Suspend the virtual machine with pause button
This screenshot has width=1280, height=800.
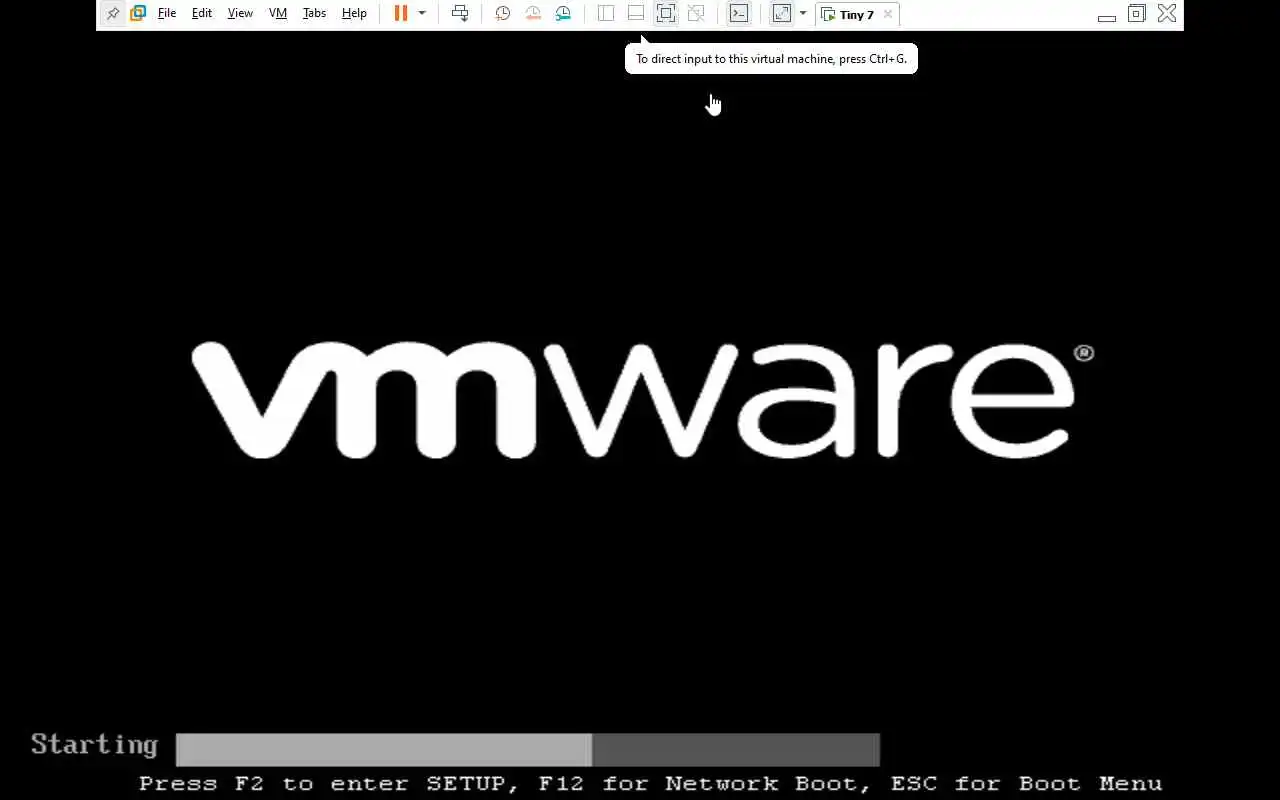tap(401, 14)
